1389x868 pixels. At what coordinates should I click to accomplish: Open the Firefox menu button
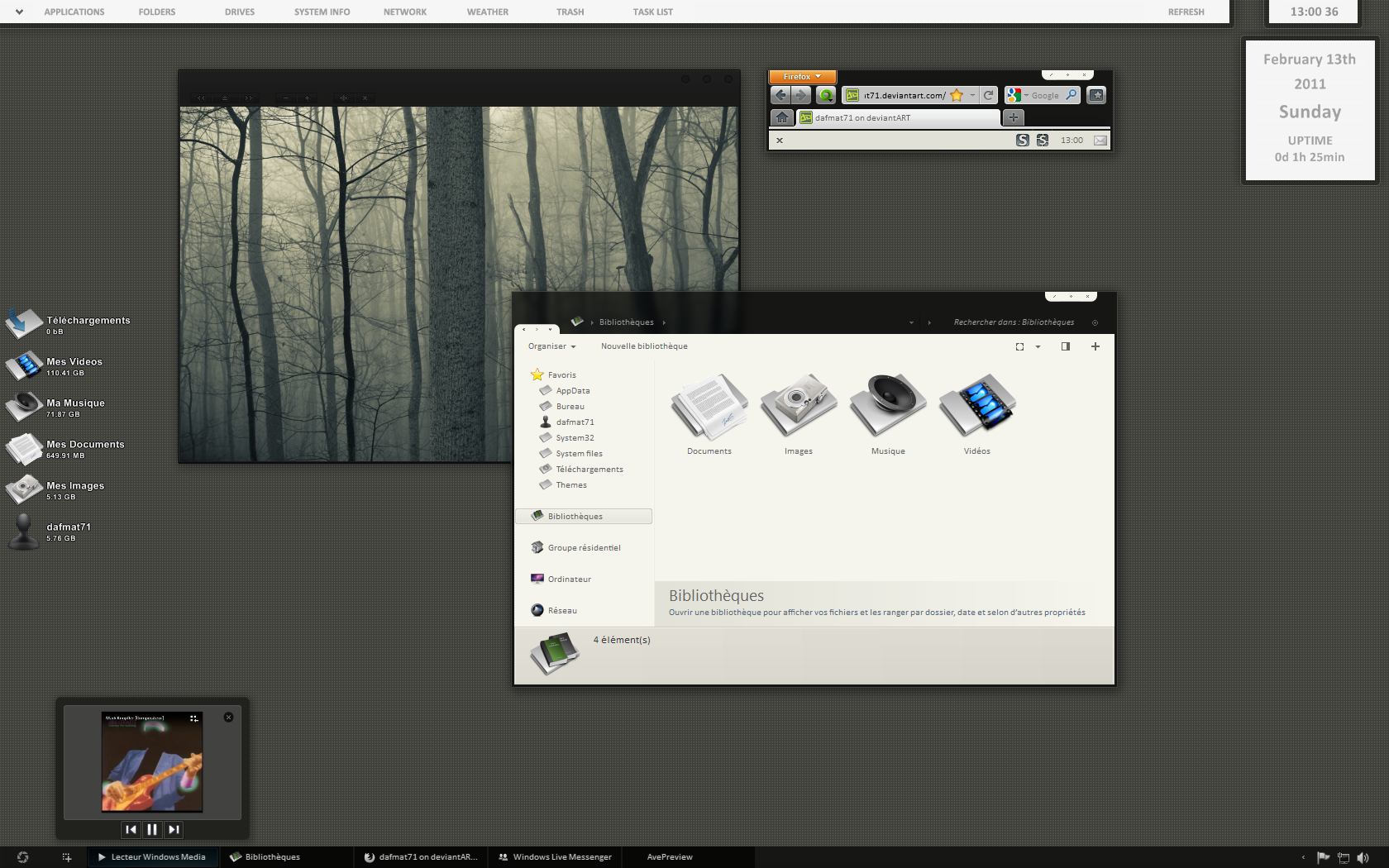point(802,77)
